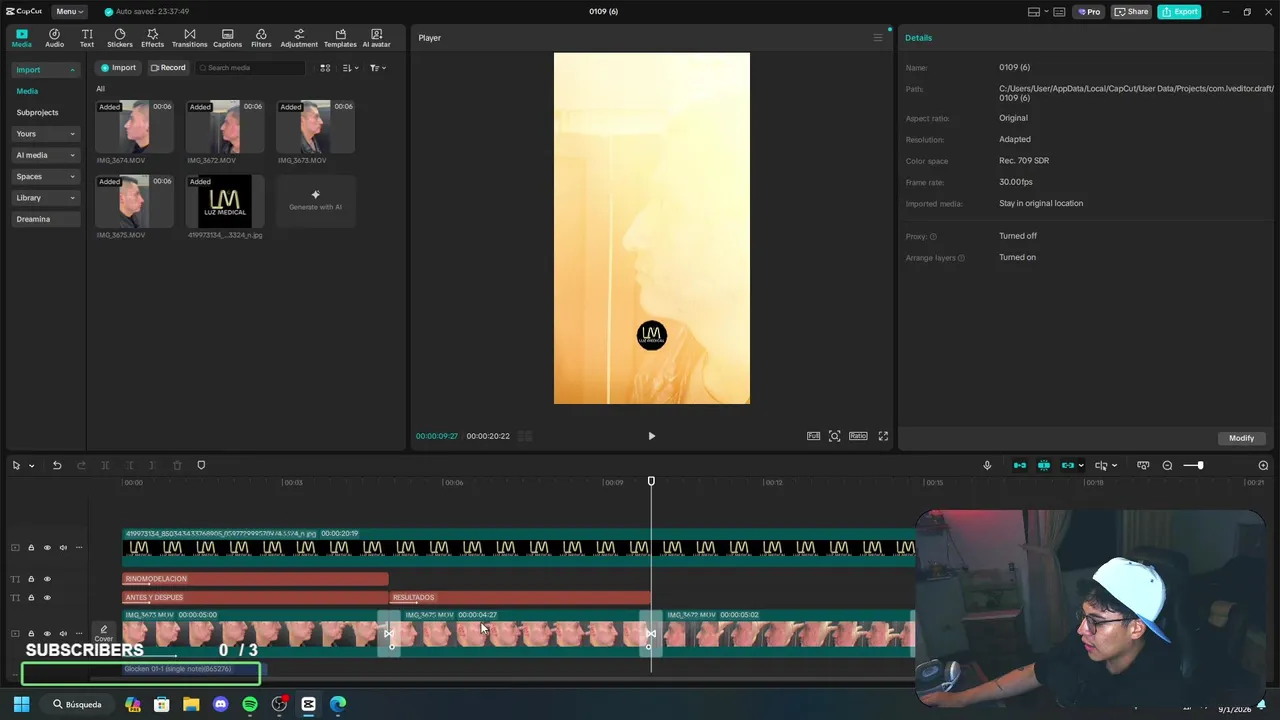
Task: Zoom in the timeline
Action: (1263, 465)
